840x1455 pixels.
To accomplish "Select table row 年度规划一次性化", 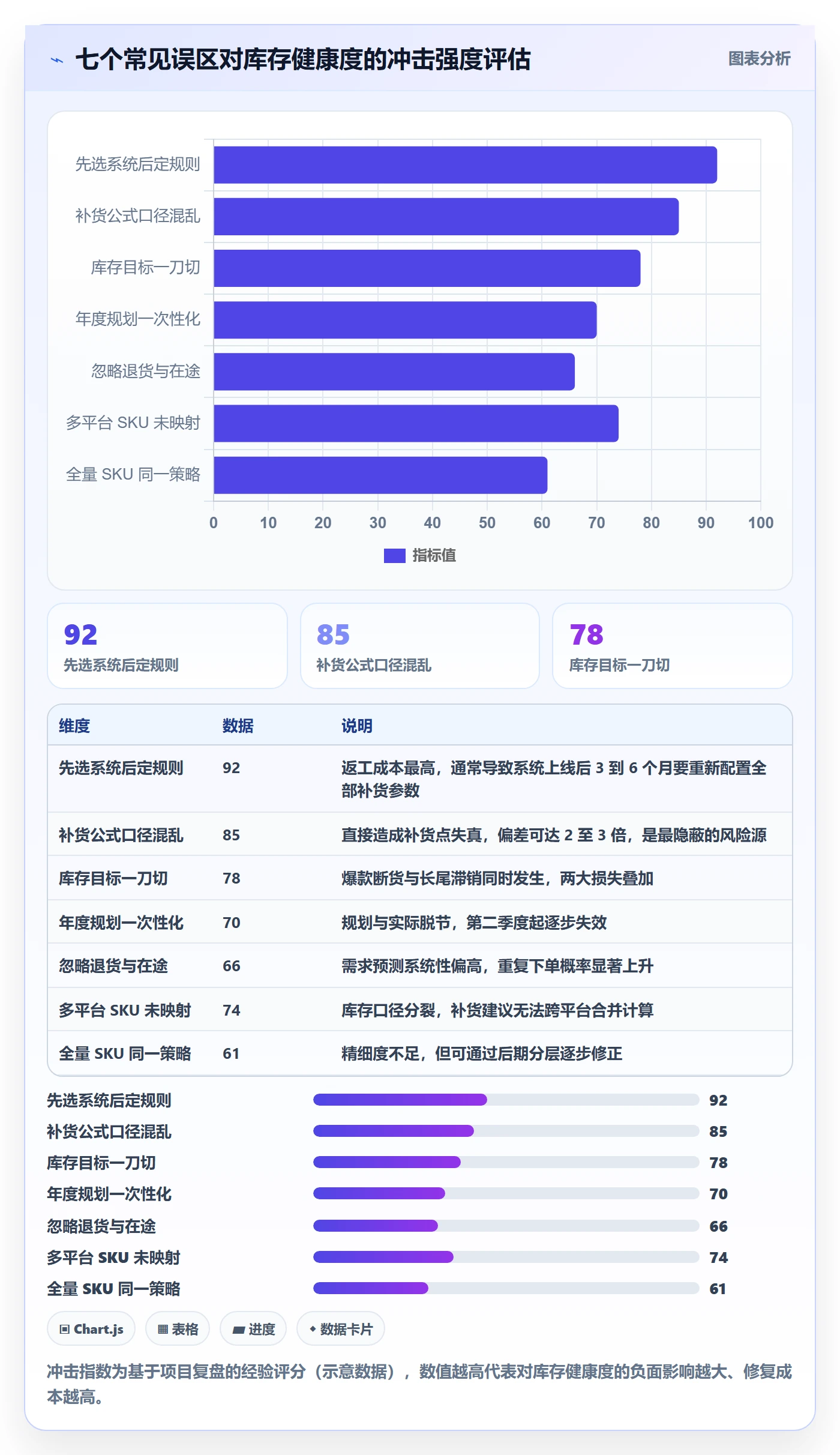I will coord(420,922).
